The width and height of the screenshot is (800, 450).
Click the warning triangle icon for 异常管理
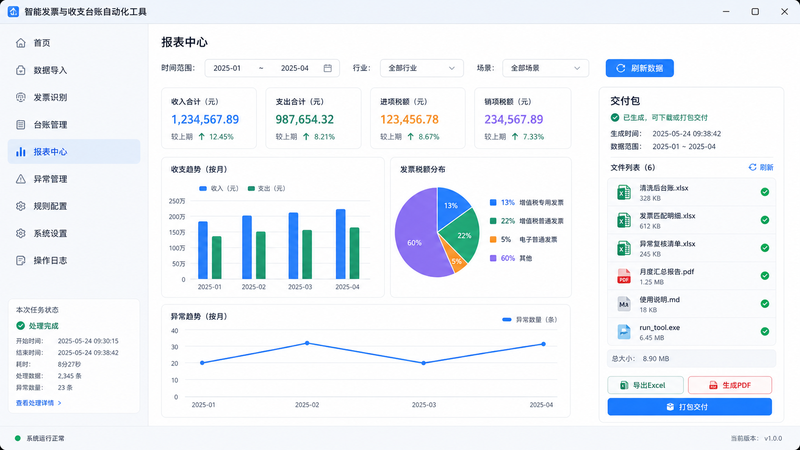tap(20, 179)
